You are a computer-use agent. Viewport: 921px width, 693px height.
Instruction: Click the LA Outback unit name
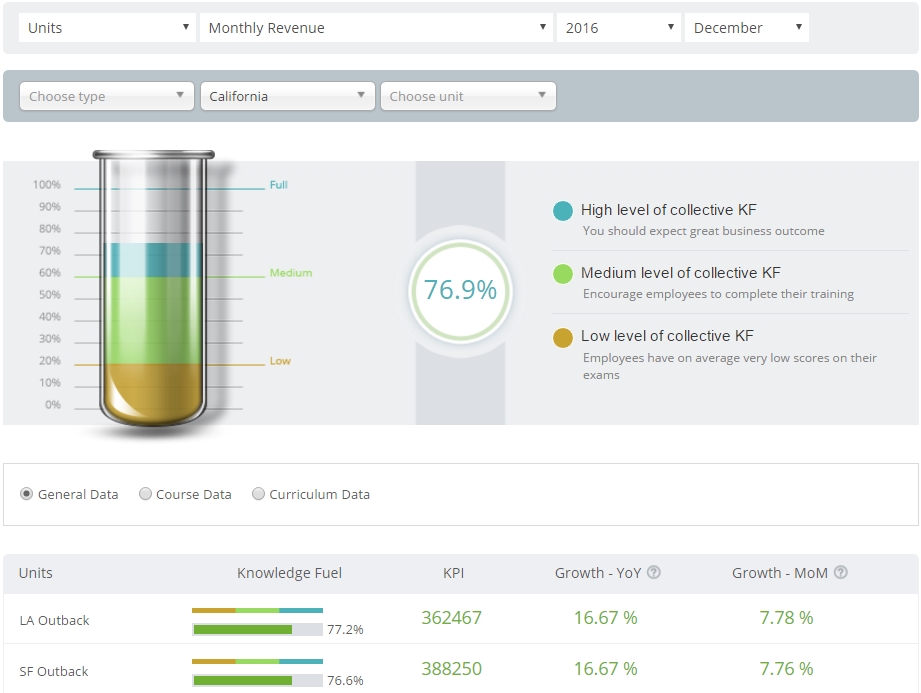pyautogui.click(x=55, y=621)
